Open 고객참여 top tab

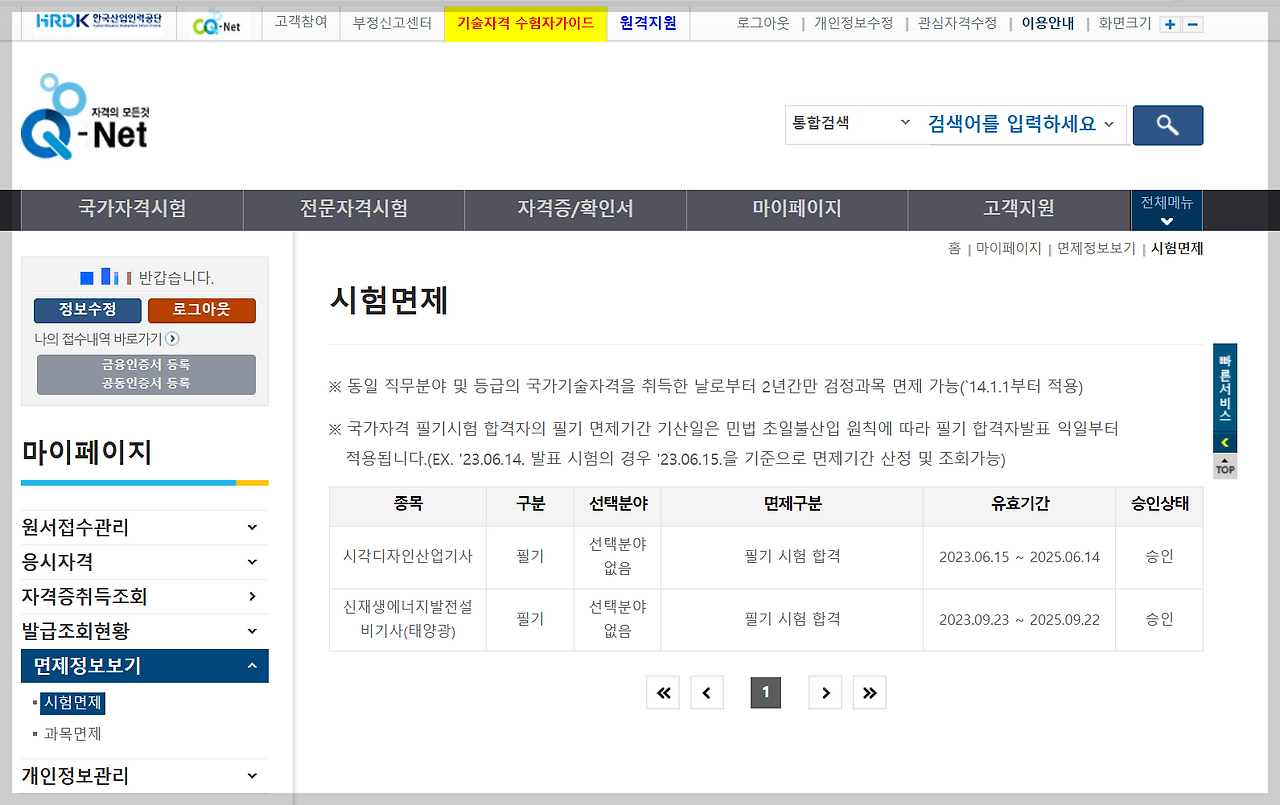point(301,22)
